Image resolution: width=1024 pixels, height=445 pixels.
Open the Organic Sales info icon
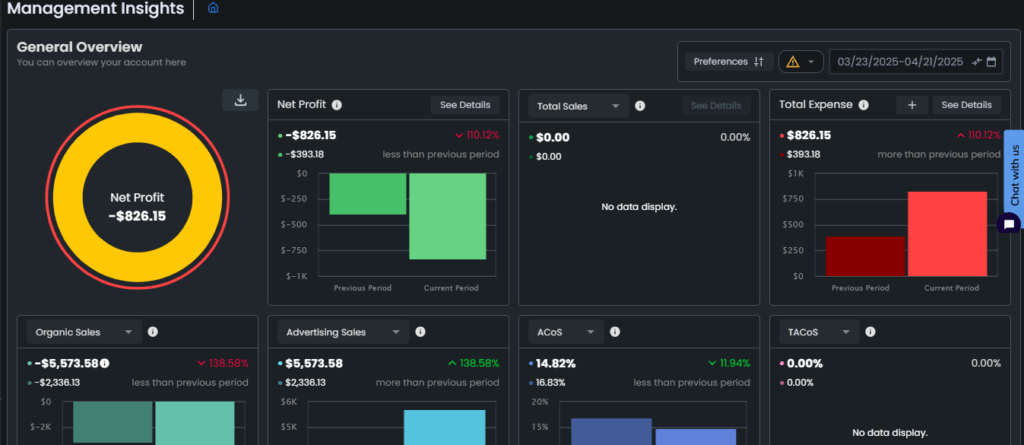coord(153,332)
